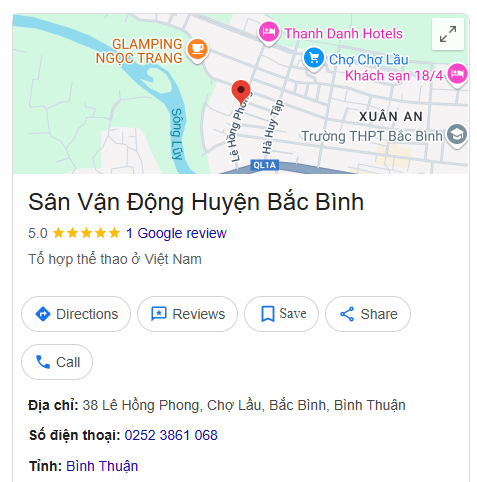Open the Trường THPT Bắc Bình school marker
Image resolution: width=477 pixels, height=482 pixels.
coord(456,135)
